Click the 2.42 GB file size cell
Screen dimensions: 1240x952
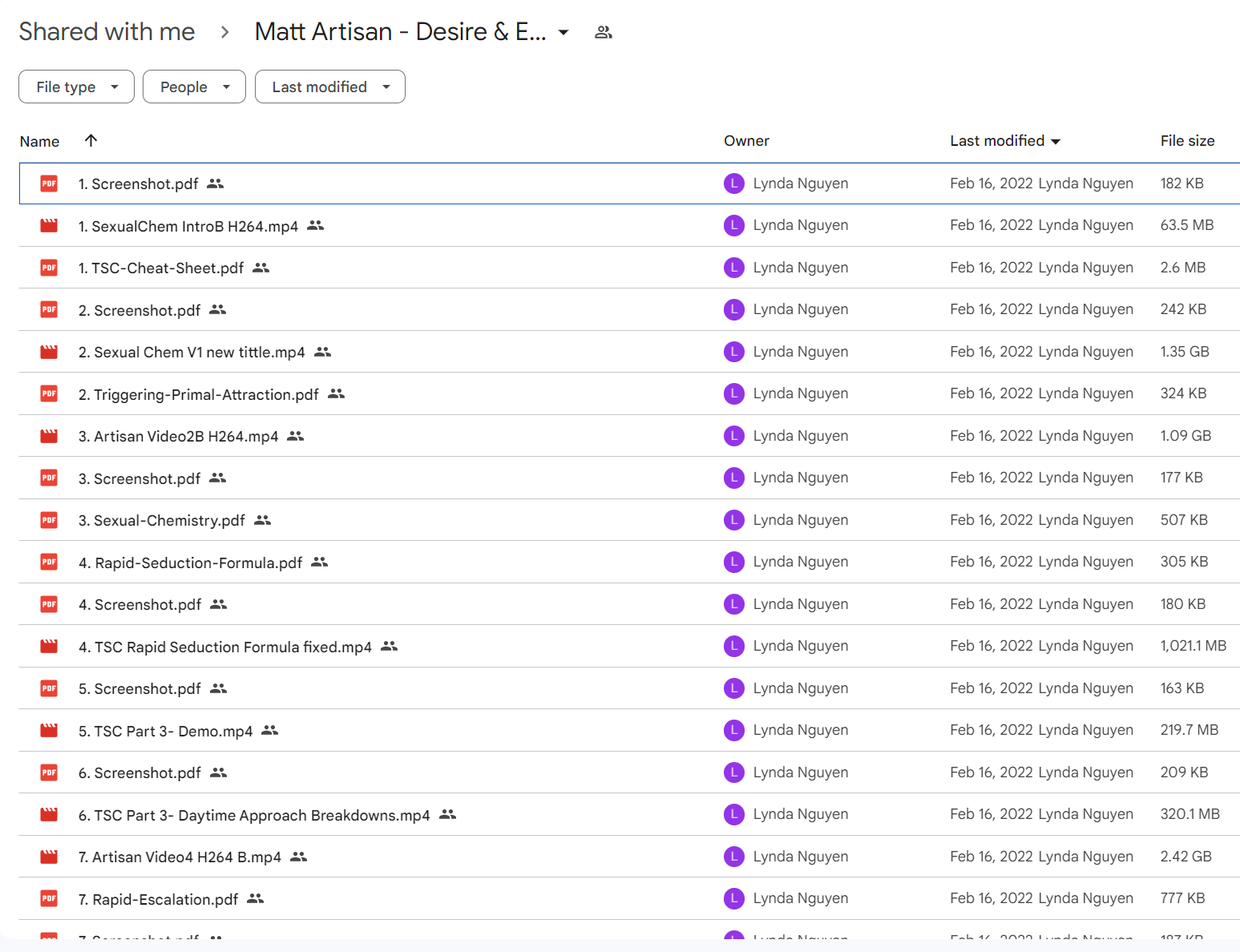tap(1186, 857)
